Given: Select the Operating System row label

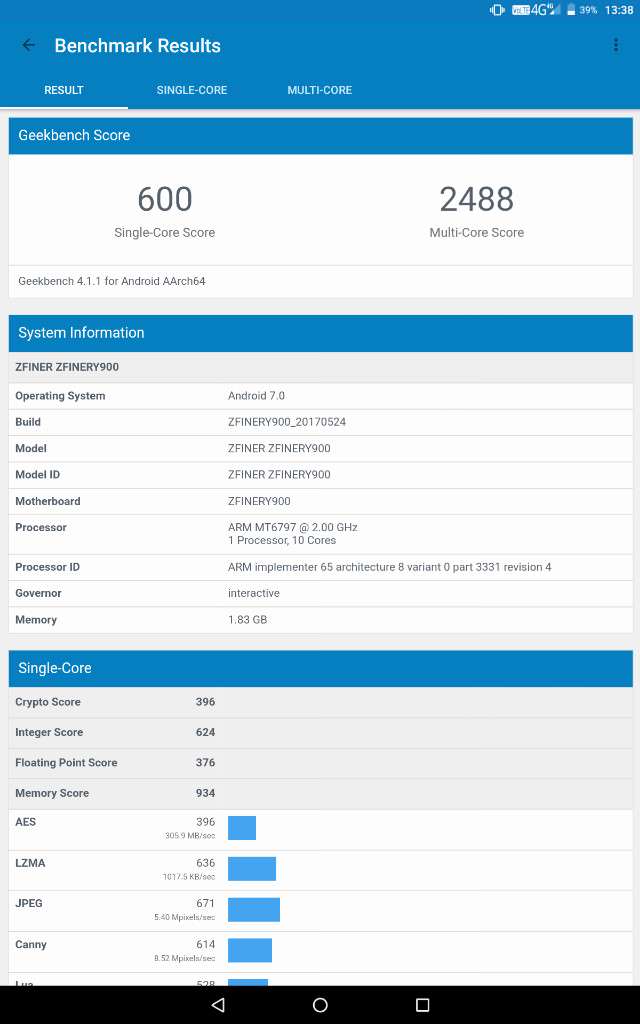Looking at the screenshot, I should 60,396.
